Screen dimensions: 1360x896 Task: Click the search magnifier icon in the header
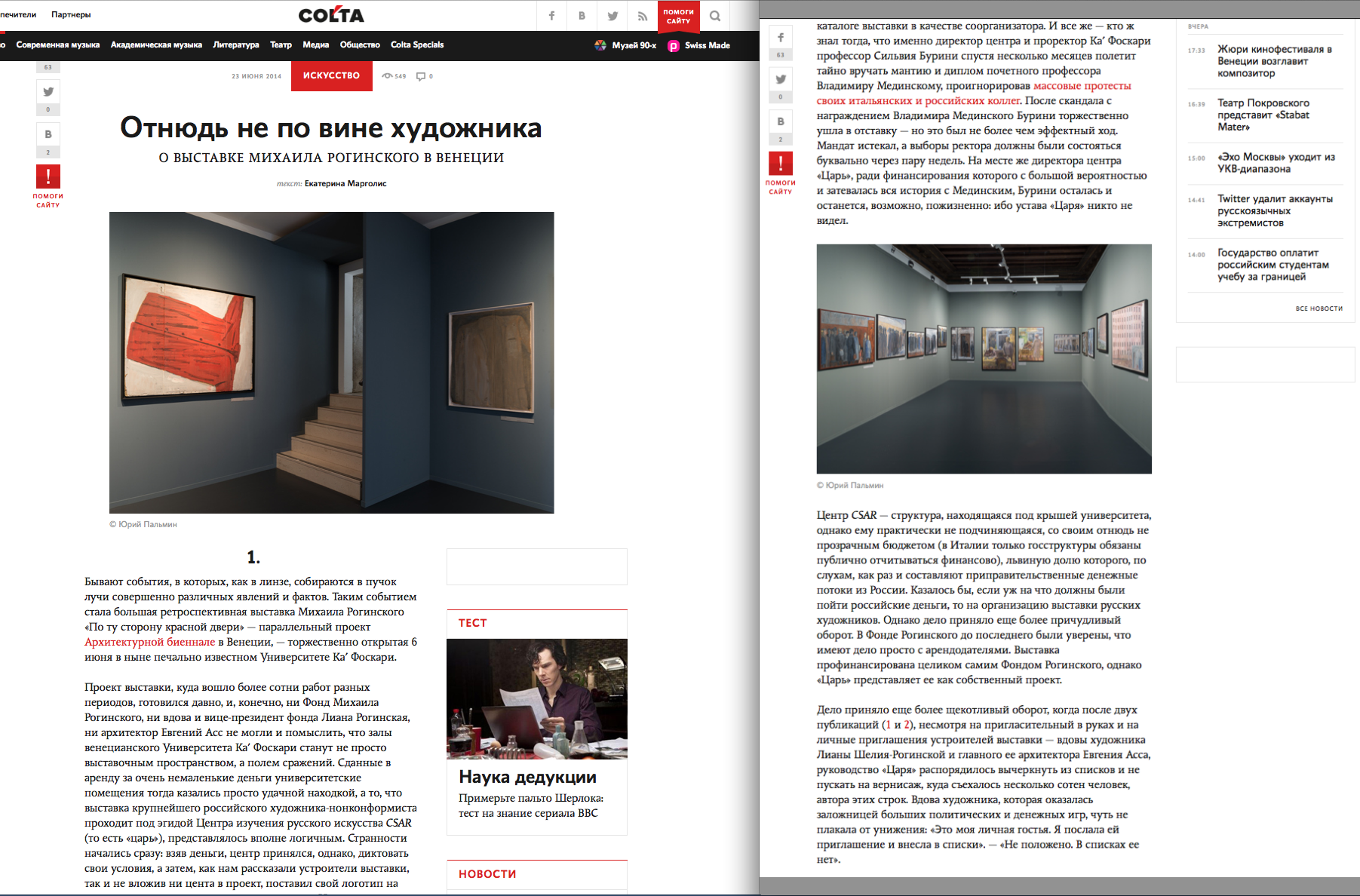pos(715,16)
